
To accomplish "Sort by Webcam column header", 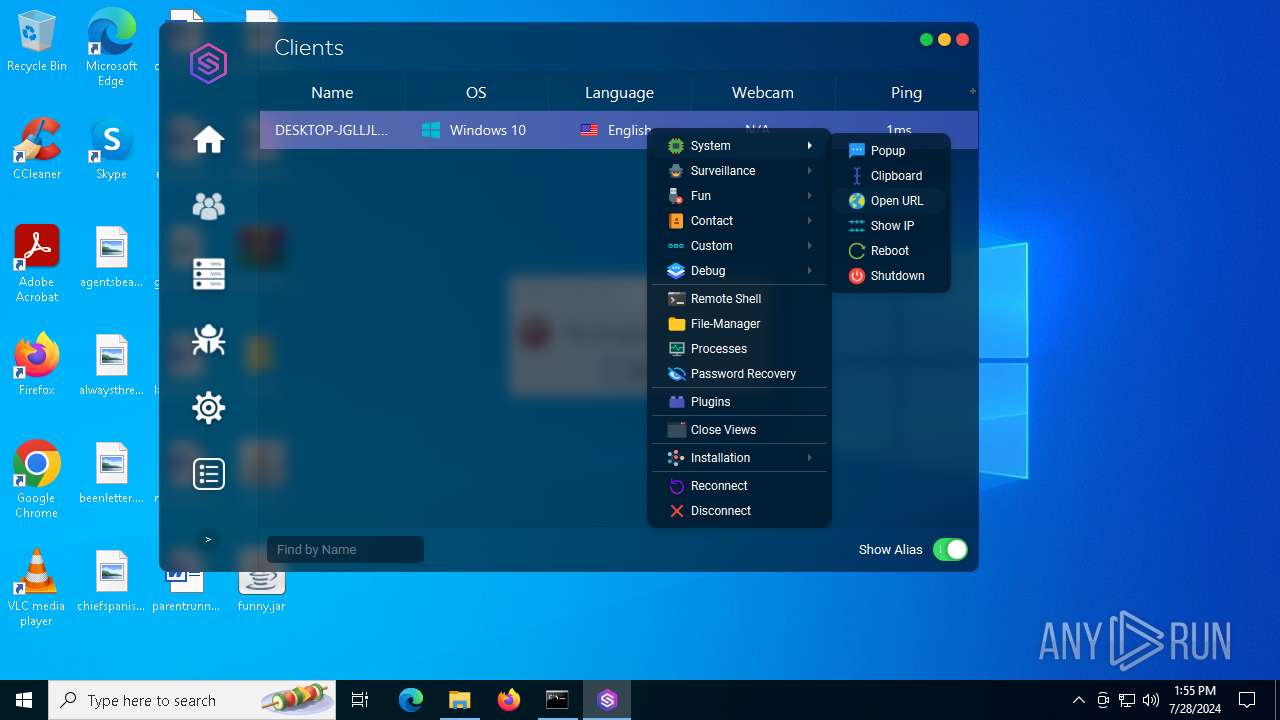I will pos(763,92).
